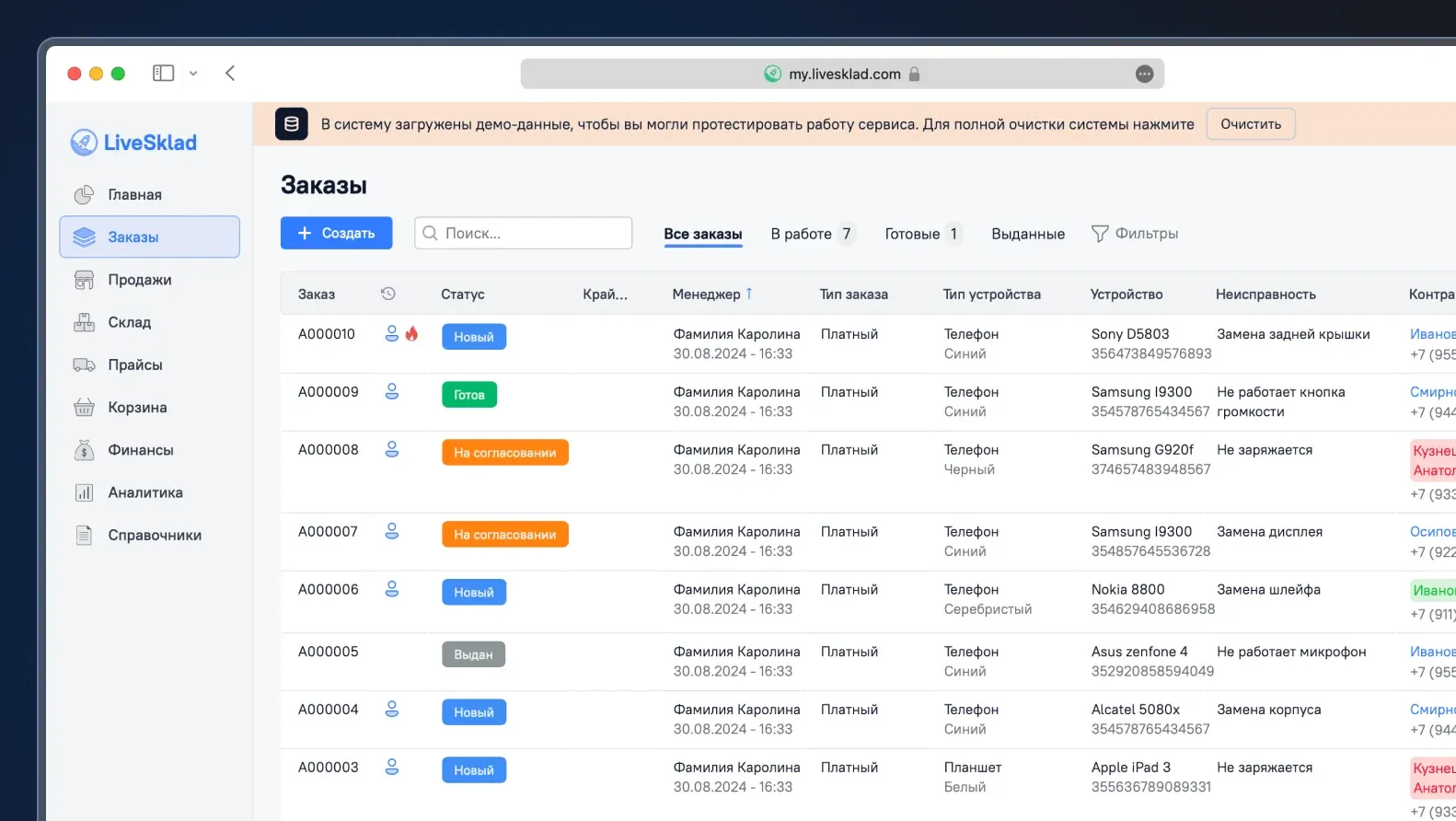Click the Apple iPad 3 device cell
1456x821 pixels.
pos(1131,768)
